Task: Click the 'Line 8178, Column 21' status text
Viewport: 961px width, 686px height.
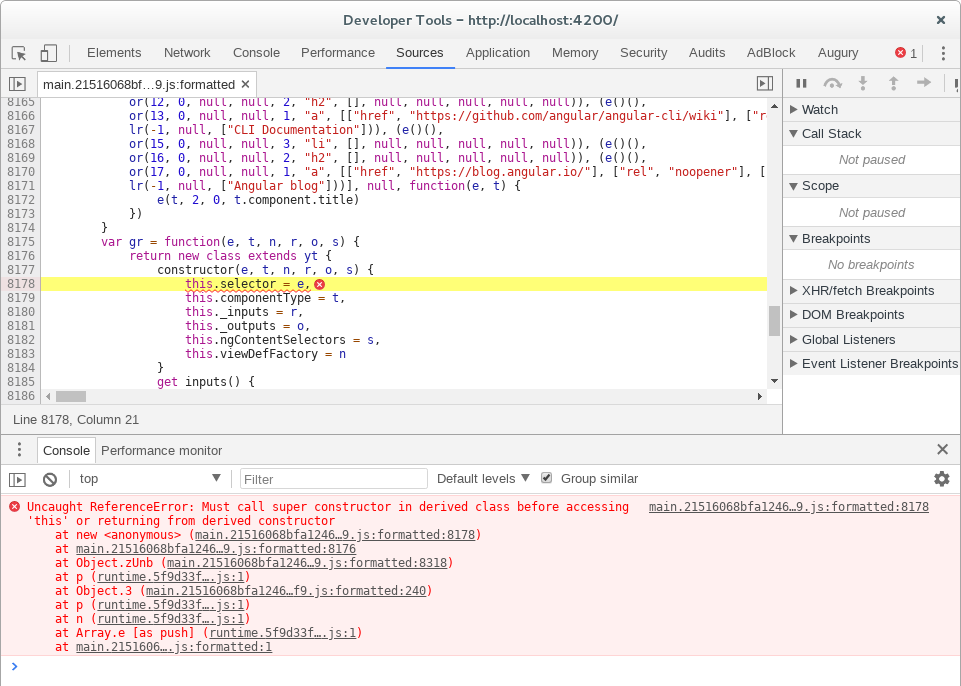Action: [x=76, y=420]
